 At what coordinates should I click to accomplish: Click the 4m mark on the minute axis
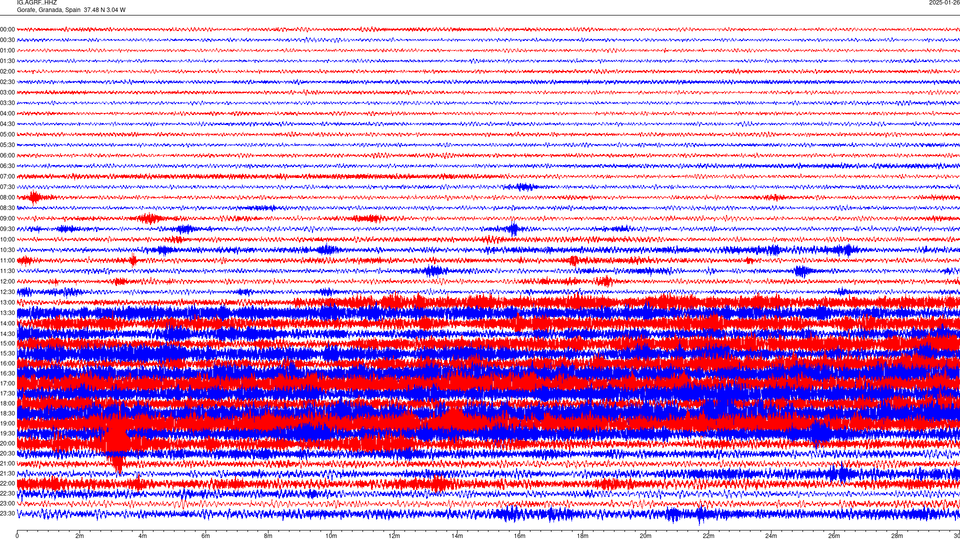point(143,536)
